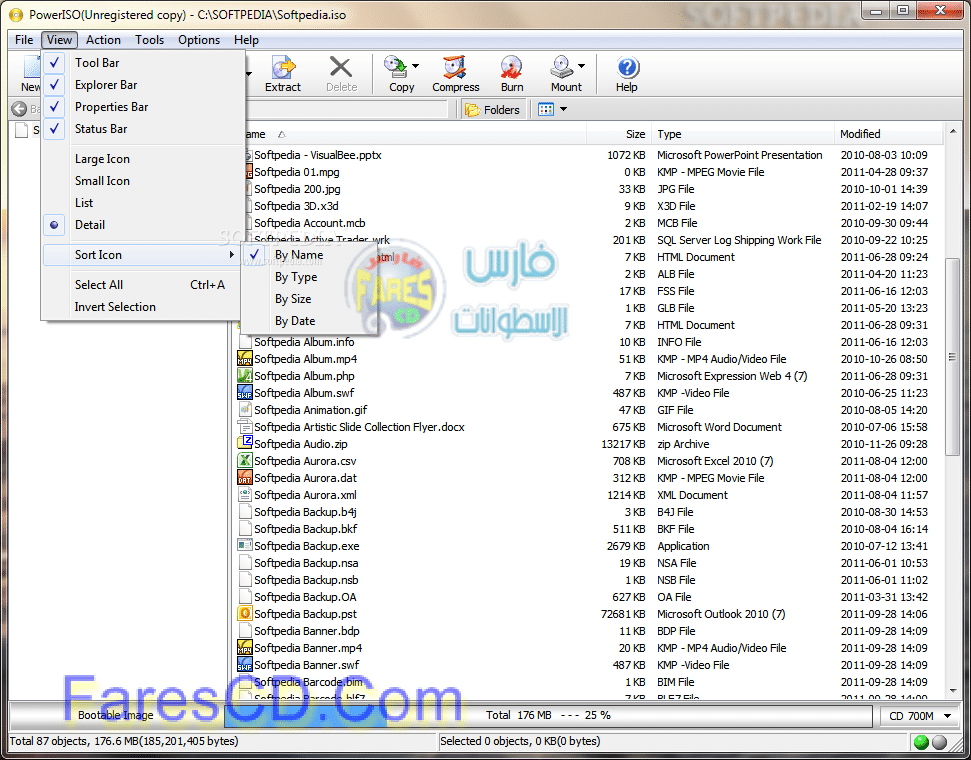
Task: Select Softpedia Album.php file icon
Action: [x=245, y=376]
